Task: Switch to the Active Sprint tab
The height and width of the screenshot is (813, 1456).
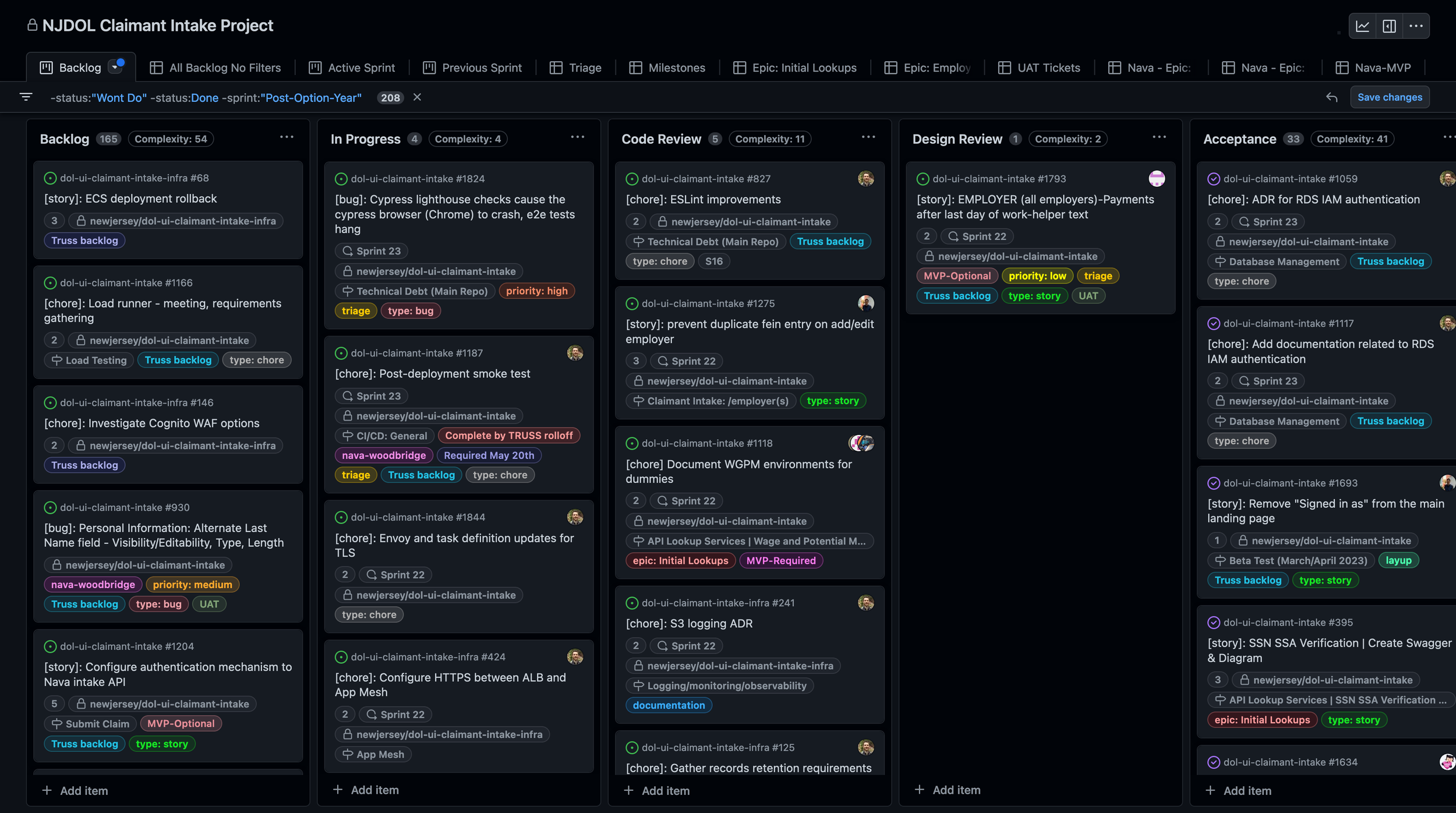Action: (x=361, y=68)
